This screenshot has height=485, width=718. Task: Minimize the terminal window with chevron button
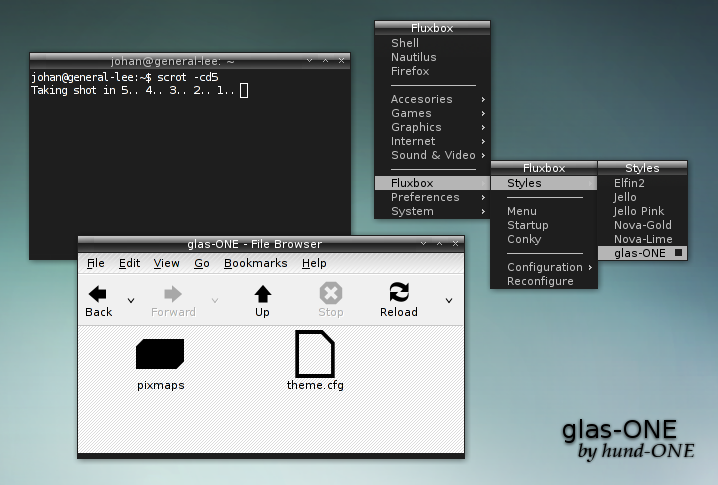pos(310,60)
